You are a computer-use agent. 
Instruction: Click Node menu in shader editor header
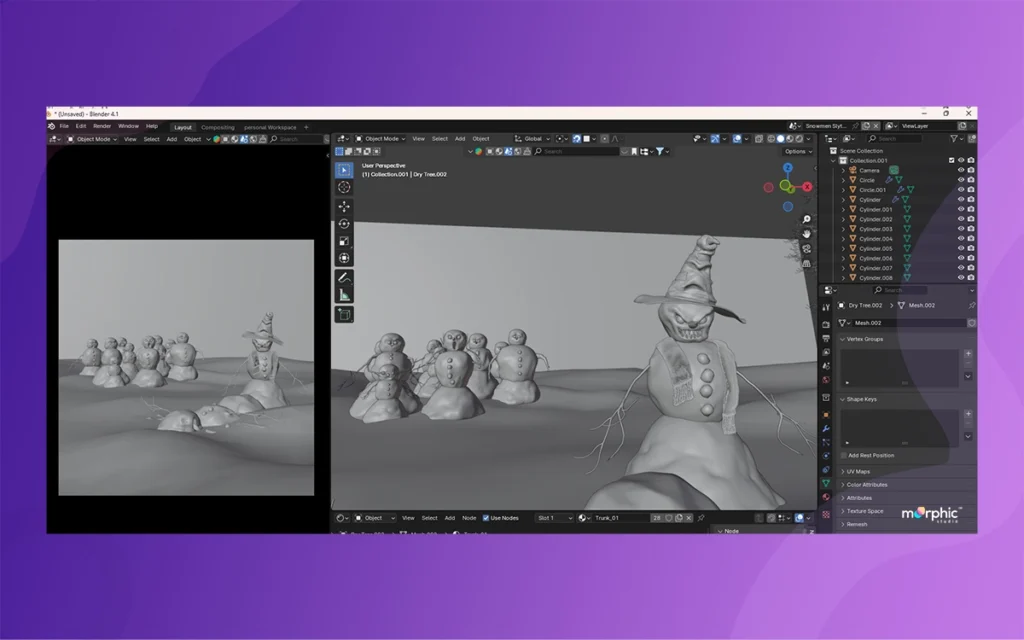469,518
